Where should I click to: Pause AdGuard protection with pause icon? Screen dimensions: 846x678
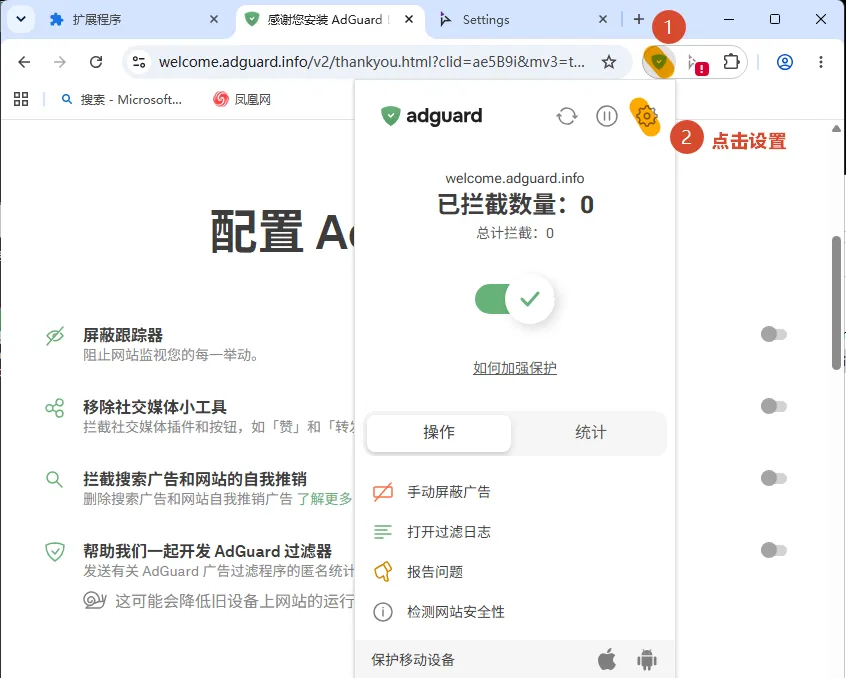pos(606,116)
